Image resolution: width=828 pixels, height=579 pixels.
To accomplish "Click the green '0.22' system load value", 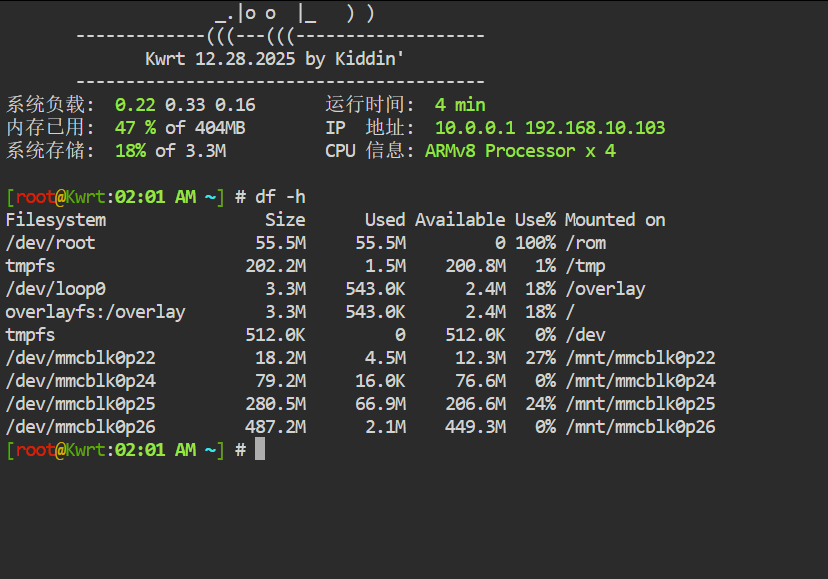I will tap(135, 105).
